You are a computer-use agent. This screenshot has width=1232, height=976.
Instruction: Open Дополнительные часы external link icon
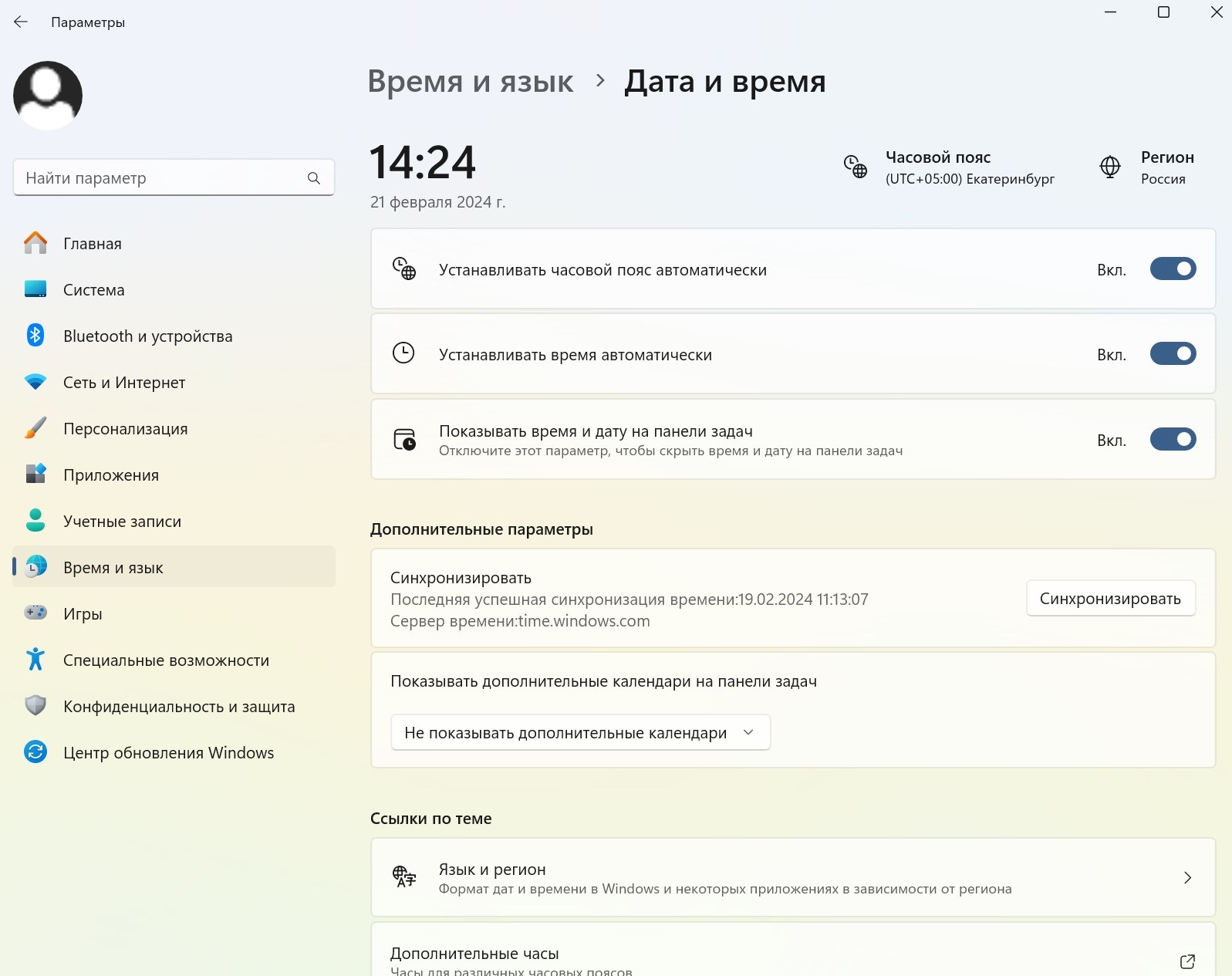point(1187,961)
